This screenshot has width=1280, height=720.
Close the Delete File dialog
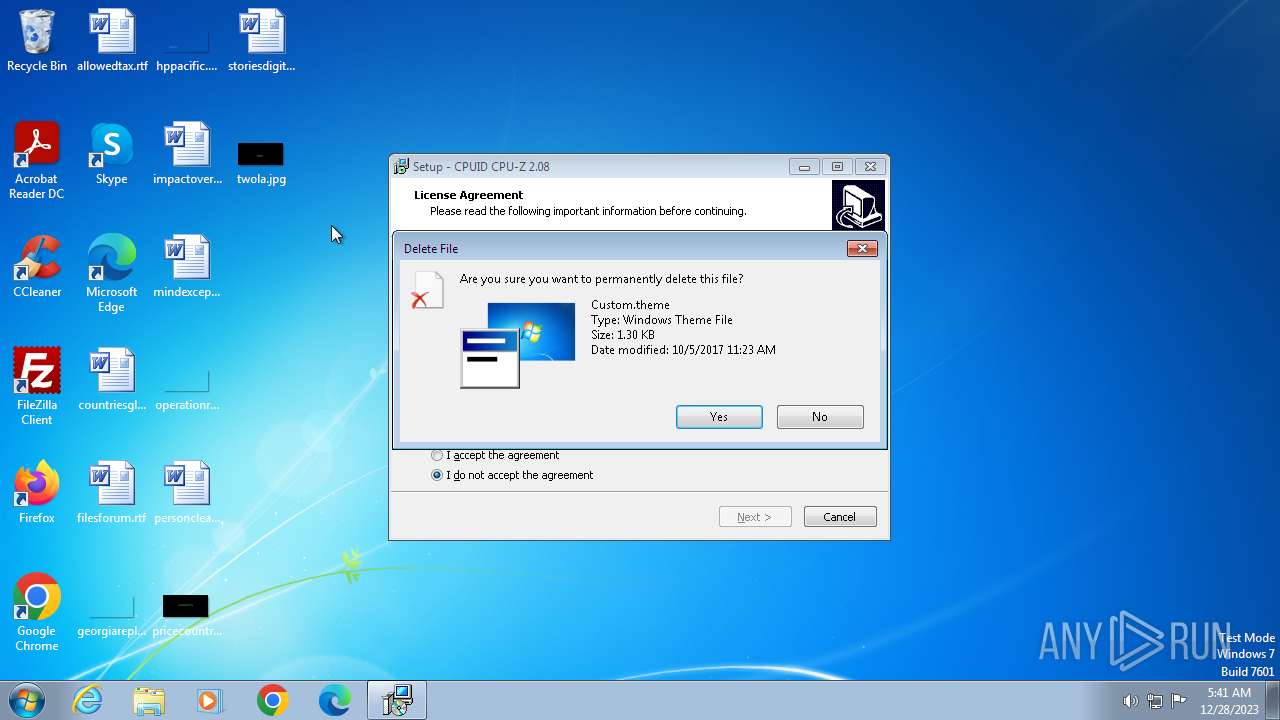tap(862, 249)
